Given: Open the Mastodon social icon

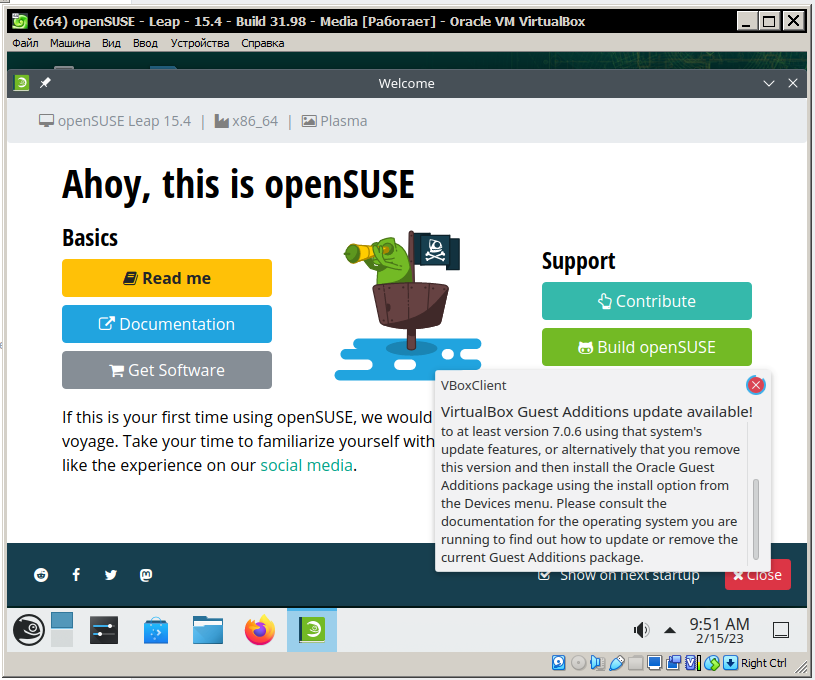Looking at the screenshot, I should coord(146,574).
